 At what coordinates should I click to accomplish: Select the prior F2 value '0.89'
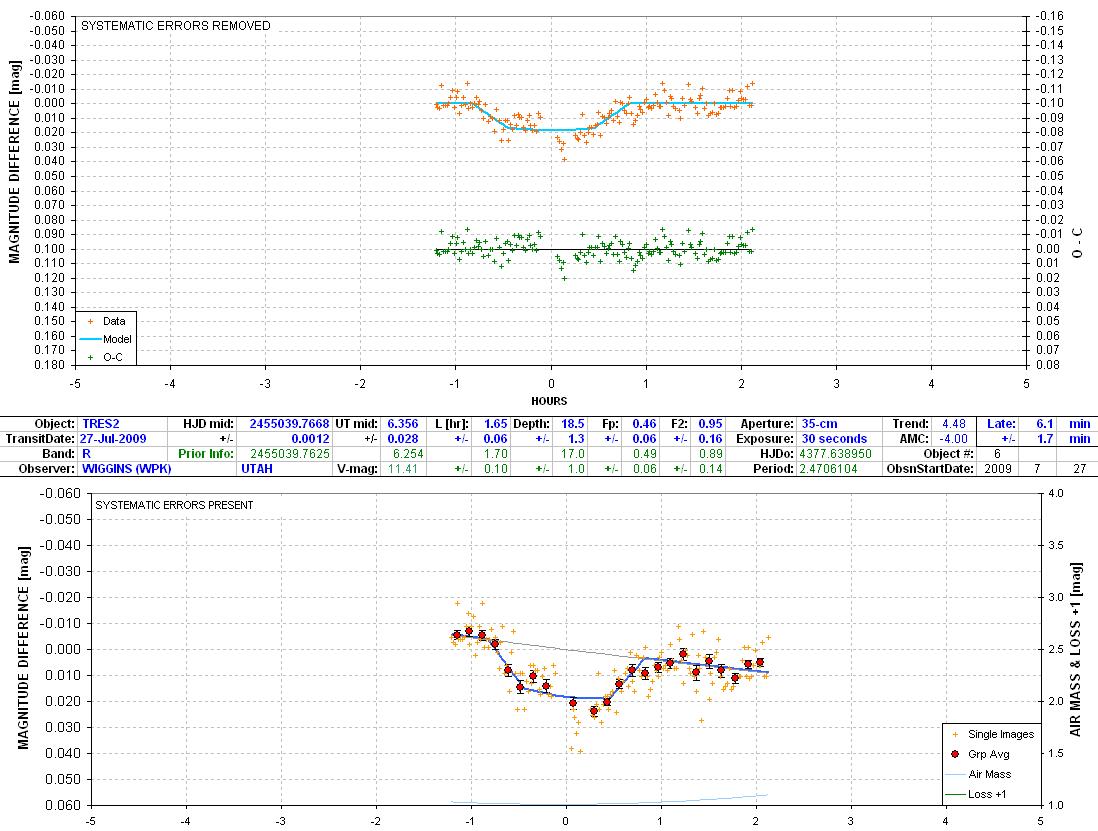[710, 454]
